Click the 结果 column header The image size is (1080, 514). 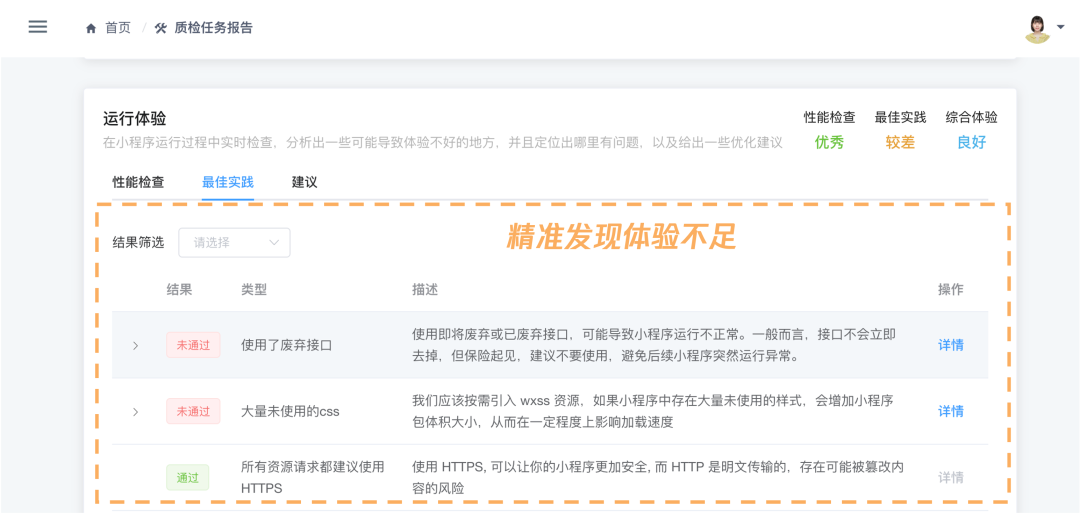[179, 290]
